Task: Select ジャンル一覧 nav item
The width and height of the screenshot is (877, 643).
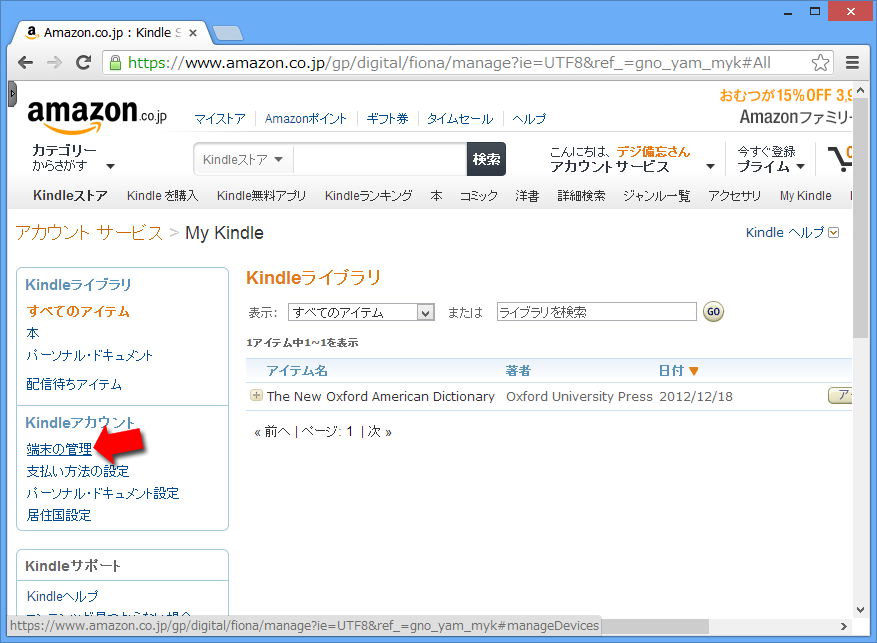Action: 657,195
